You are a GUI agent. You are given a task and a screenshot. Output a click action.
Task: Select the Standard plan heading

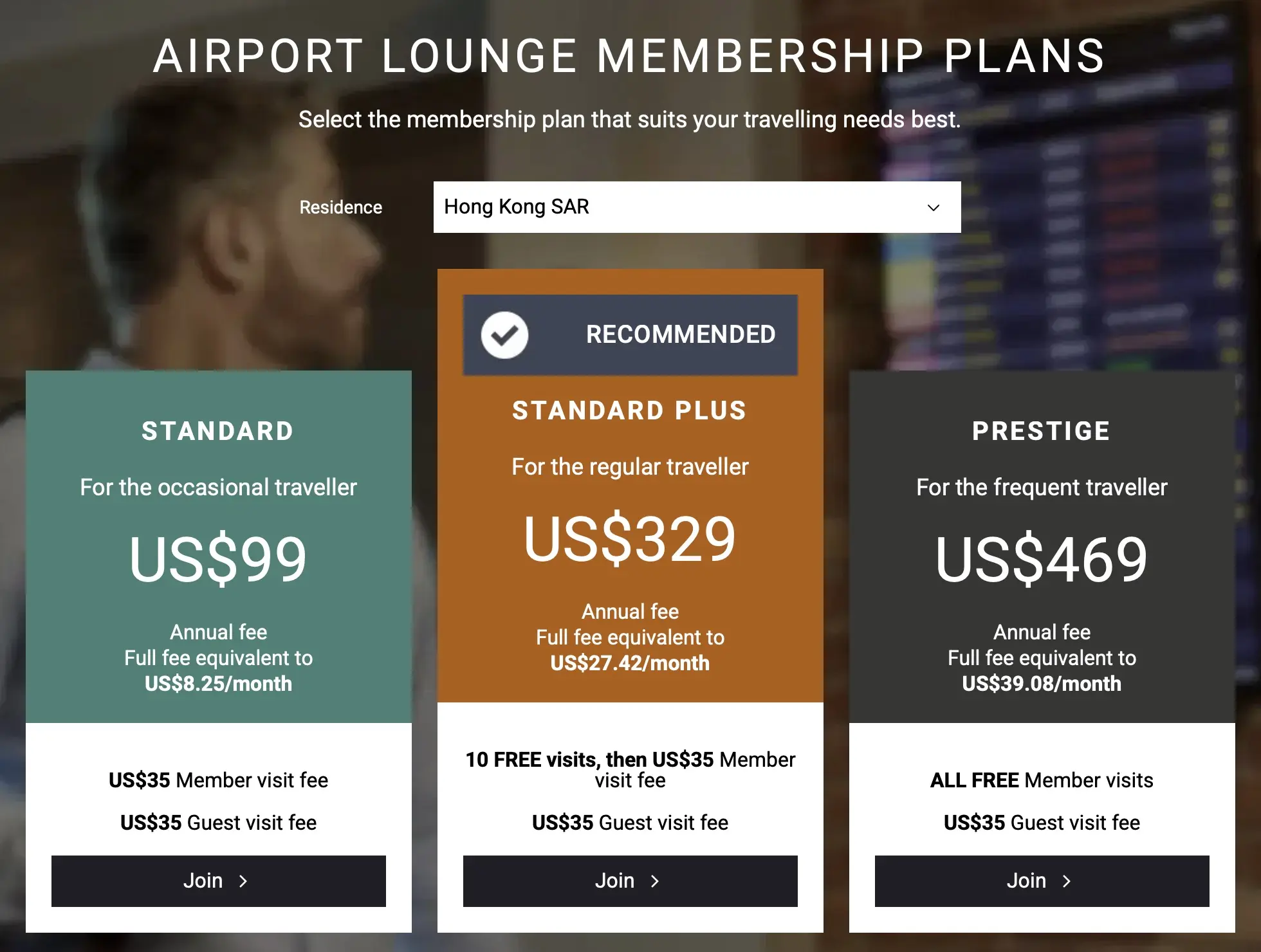click(x=218, y=431)
